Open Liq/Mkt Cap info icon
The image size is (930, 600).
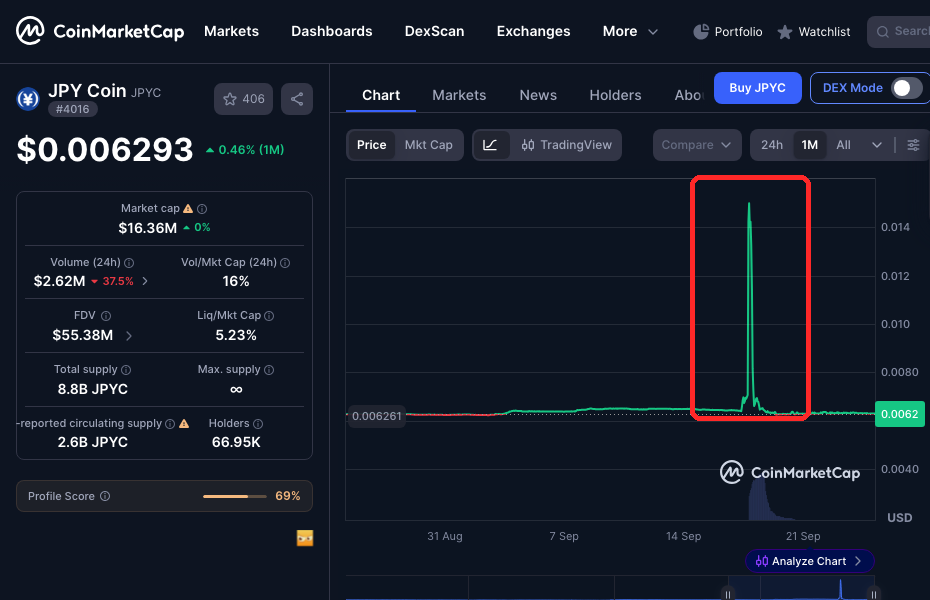click(x=269, y=316)
